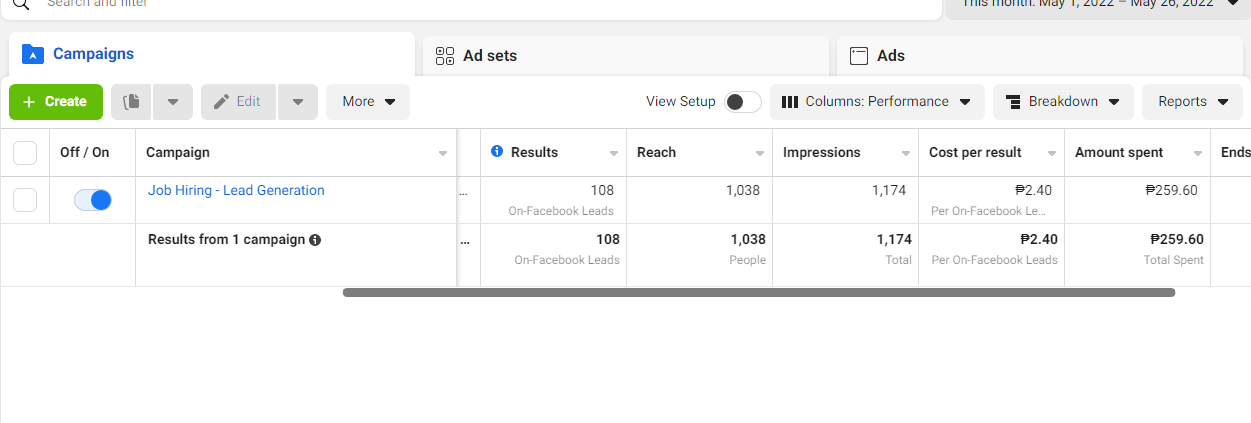This screenshot has height=423, width=1251.
Task: Click the blue Results info icon
Action: [x=497, y=152]
